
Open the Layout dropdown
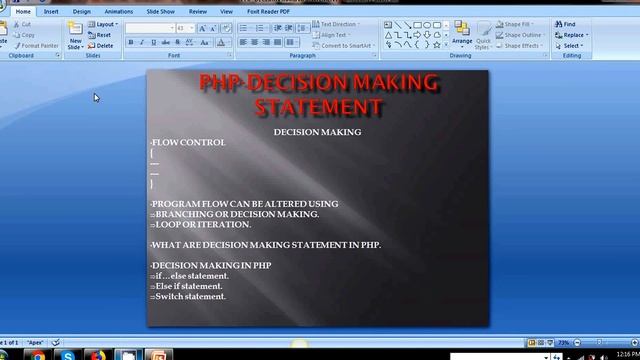click(103, 24)
